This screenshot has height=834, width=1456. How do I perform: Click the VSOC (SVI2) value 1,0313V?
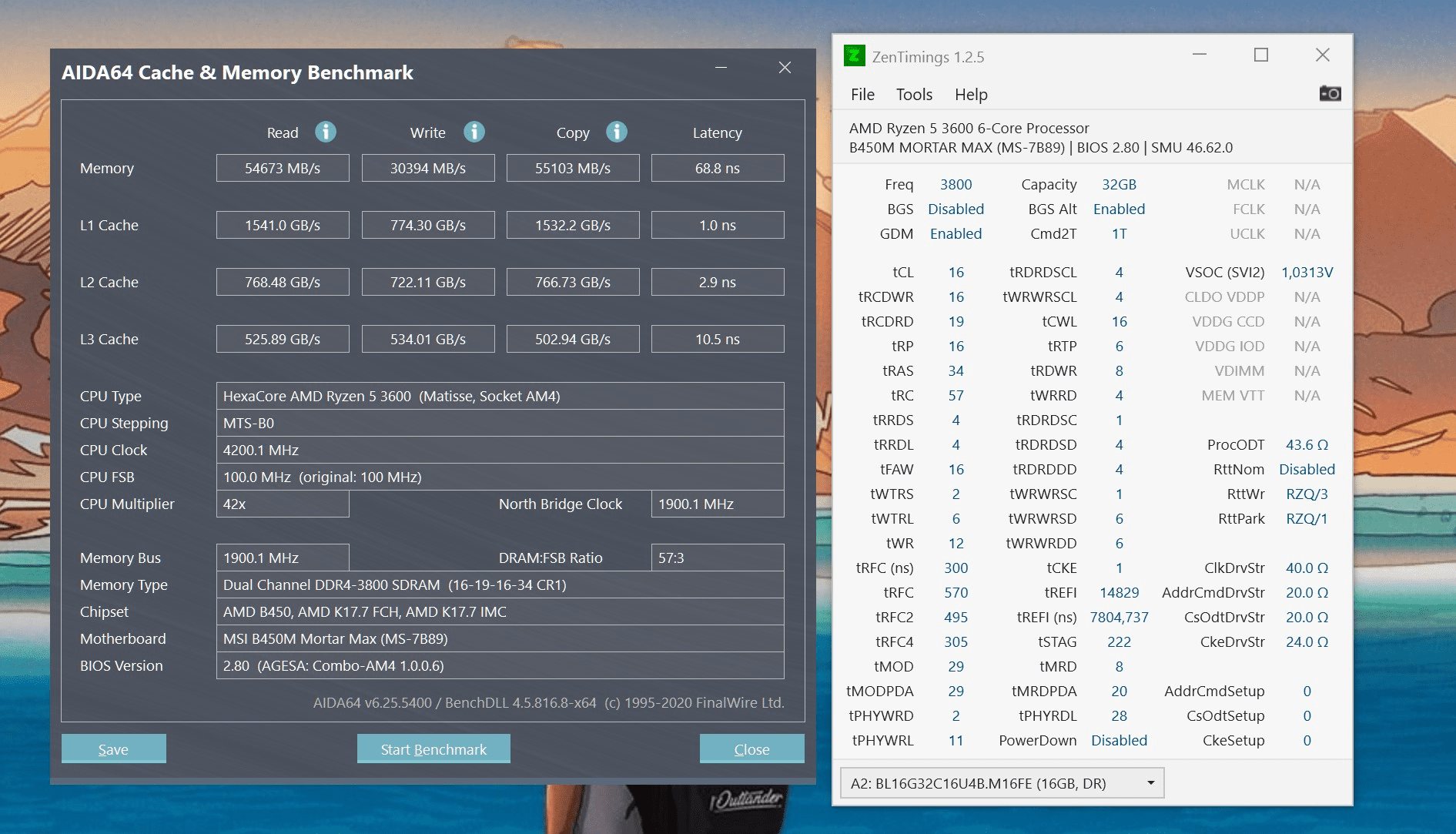coord(1307,272)
